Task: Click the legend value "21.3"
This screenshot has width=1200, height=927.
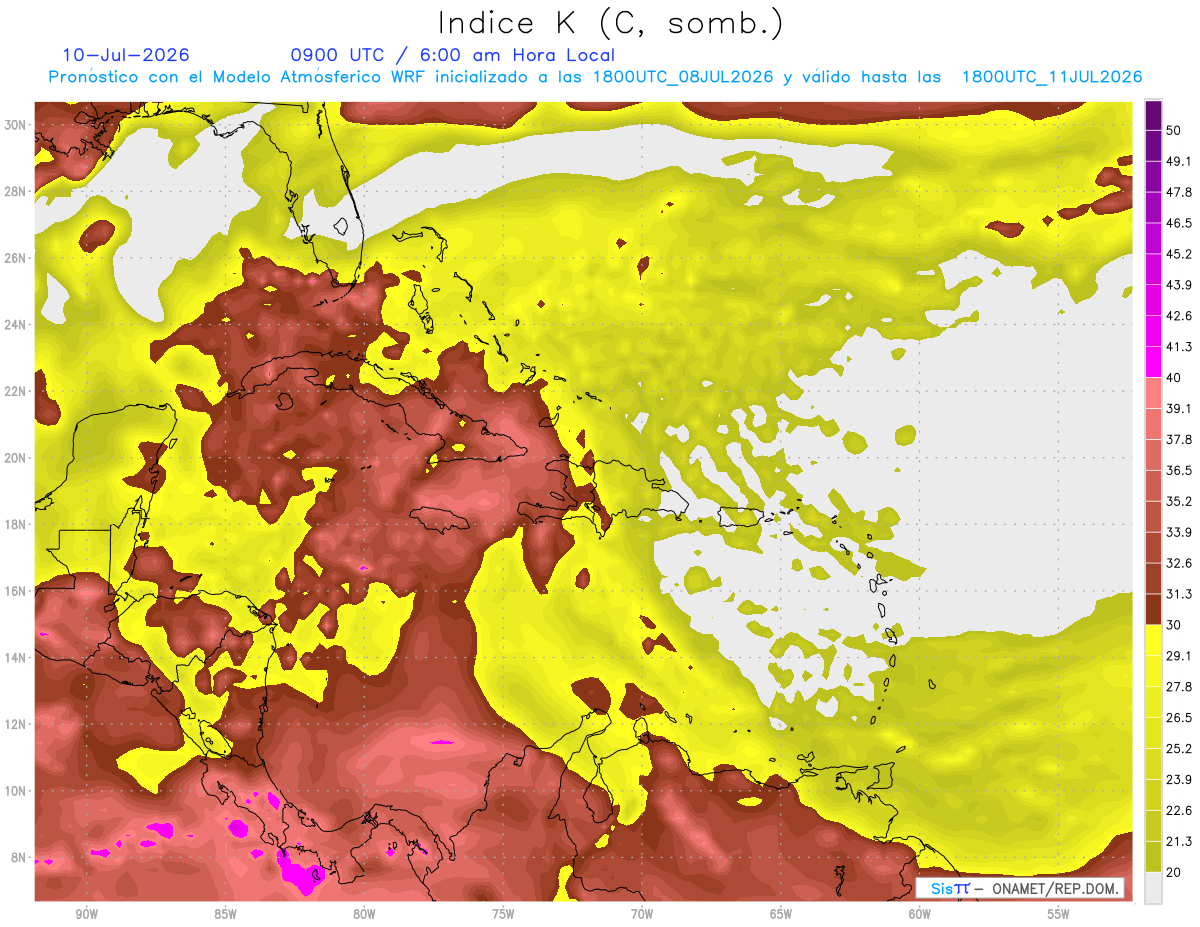Action: pos(1179,842)
